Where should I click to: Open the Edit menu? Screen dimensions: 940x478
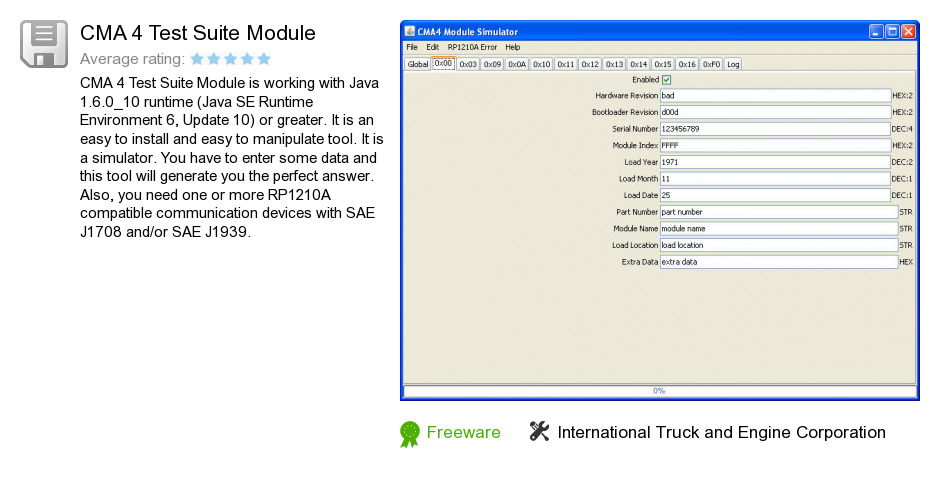click(433, 47)
